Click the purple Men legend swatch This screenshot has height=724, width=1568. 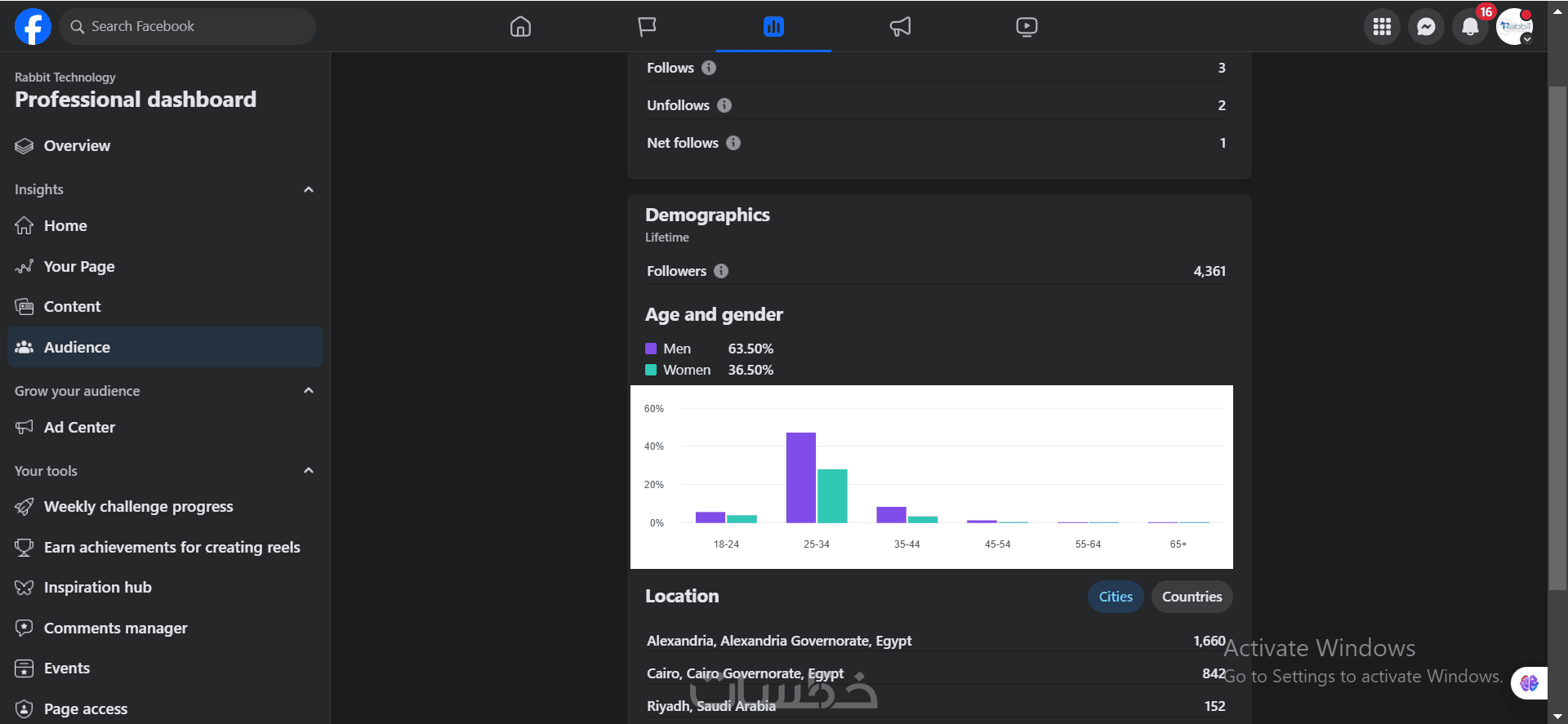click(x=651, y=349)
